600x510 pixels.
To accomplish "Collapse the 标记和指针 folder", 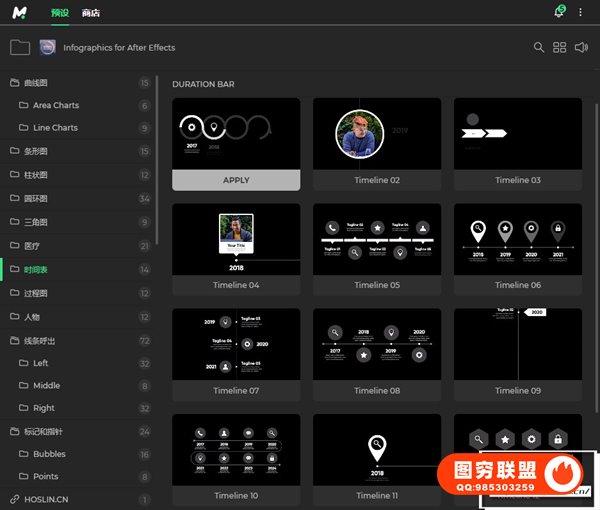I will pyautogui.click(x=14, y=432).
